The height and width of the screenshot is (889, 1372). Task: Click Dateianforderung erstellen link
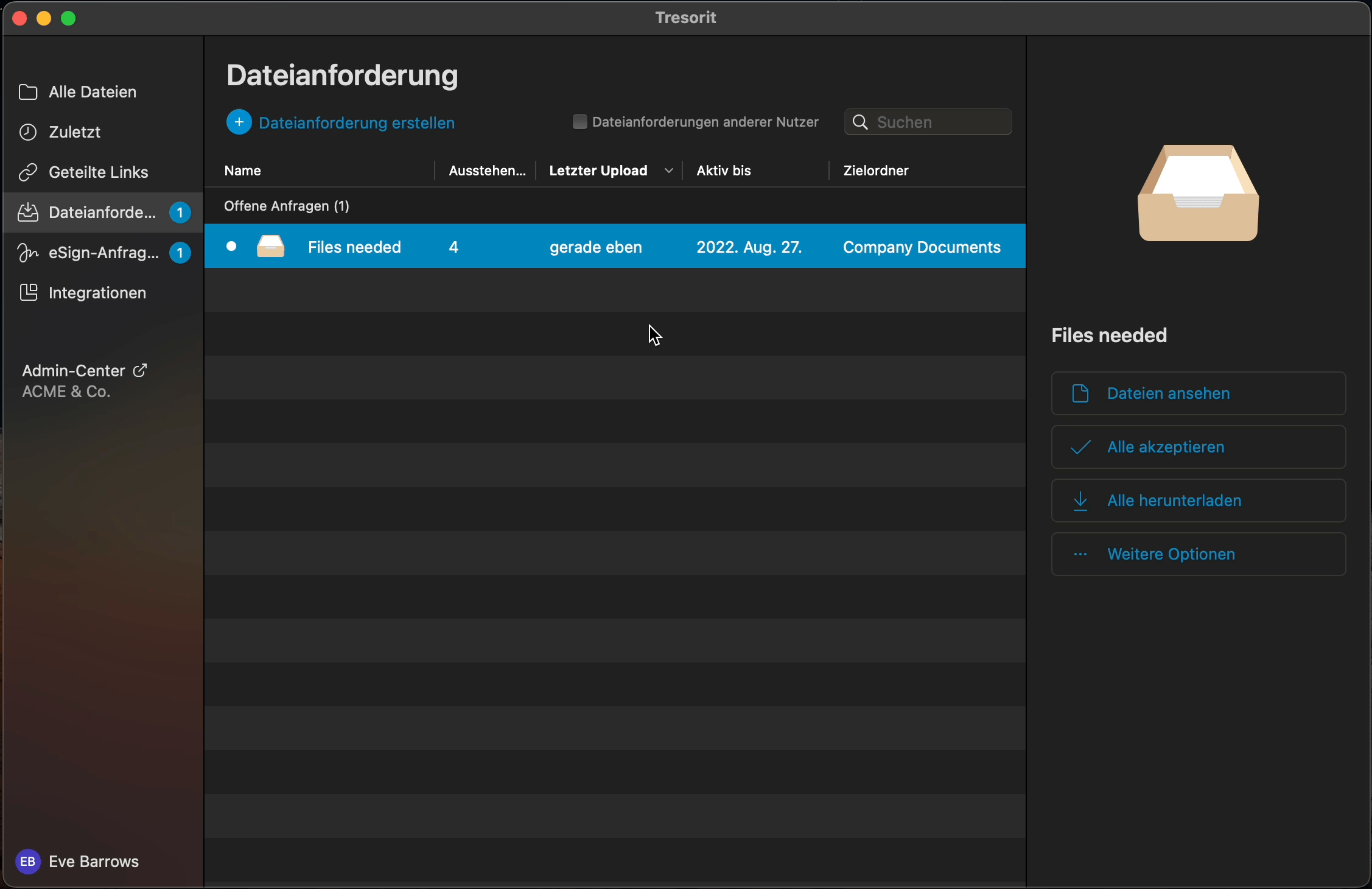(x=357, y=123)
